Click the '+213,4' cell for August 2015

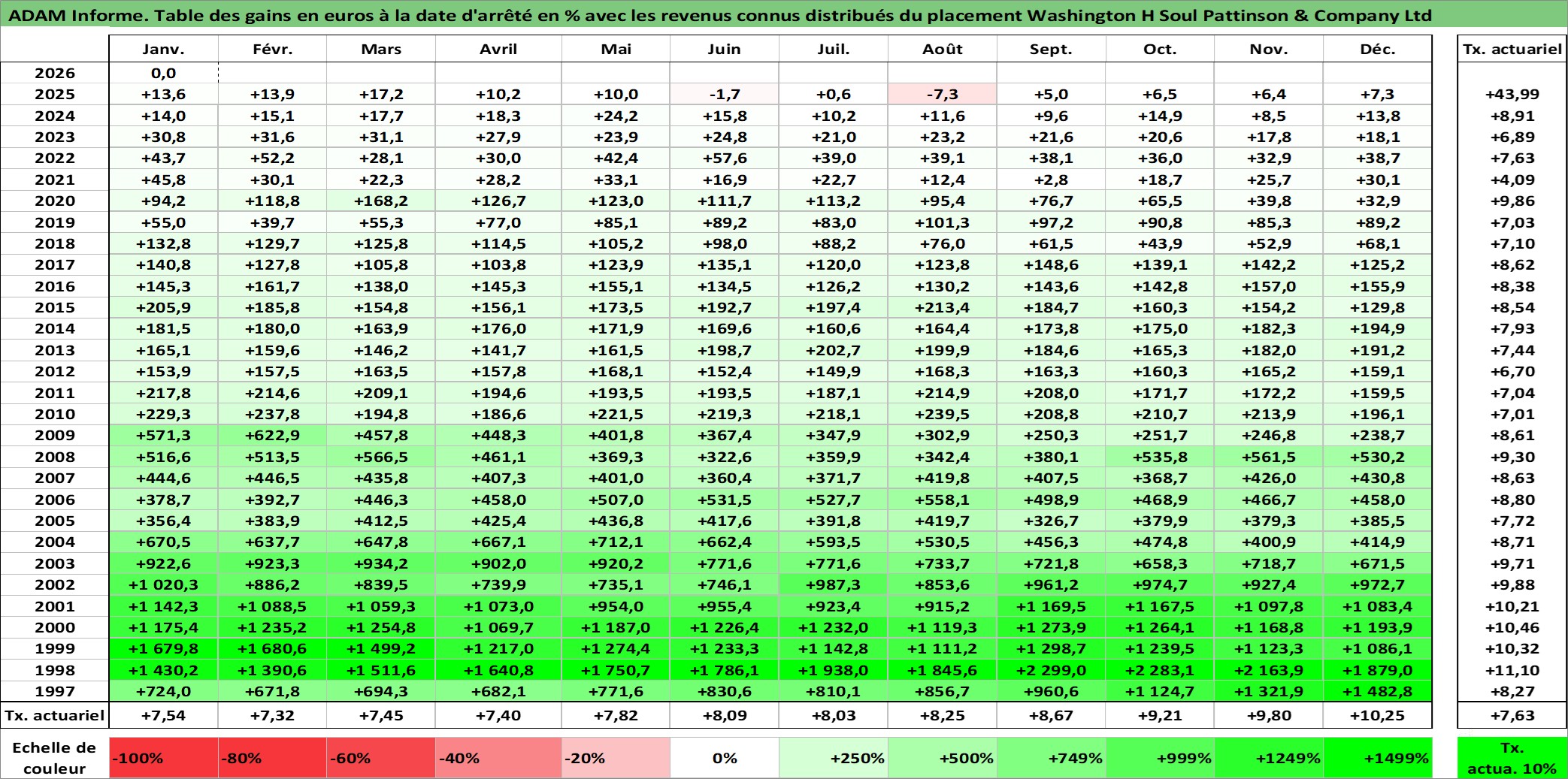coord(943,307)
